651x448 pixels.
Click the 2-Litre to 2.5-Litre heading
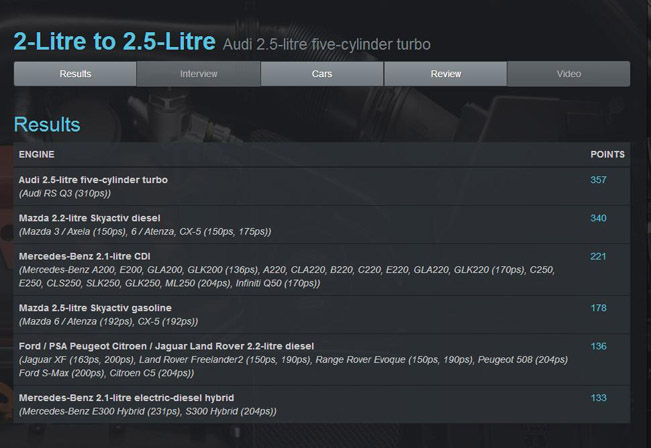click(115, 42)
